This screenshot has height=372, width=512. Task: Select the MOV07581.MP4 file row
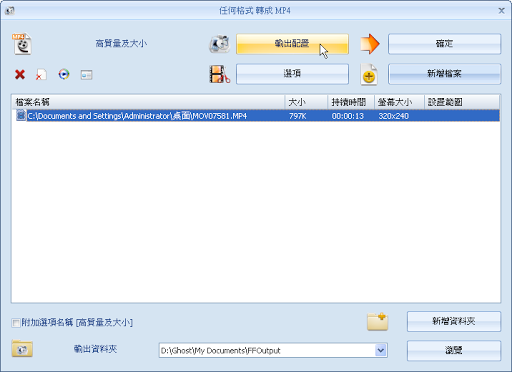coord(256,116)
